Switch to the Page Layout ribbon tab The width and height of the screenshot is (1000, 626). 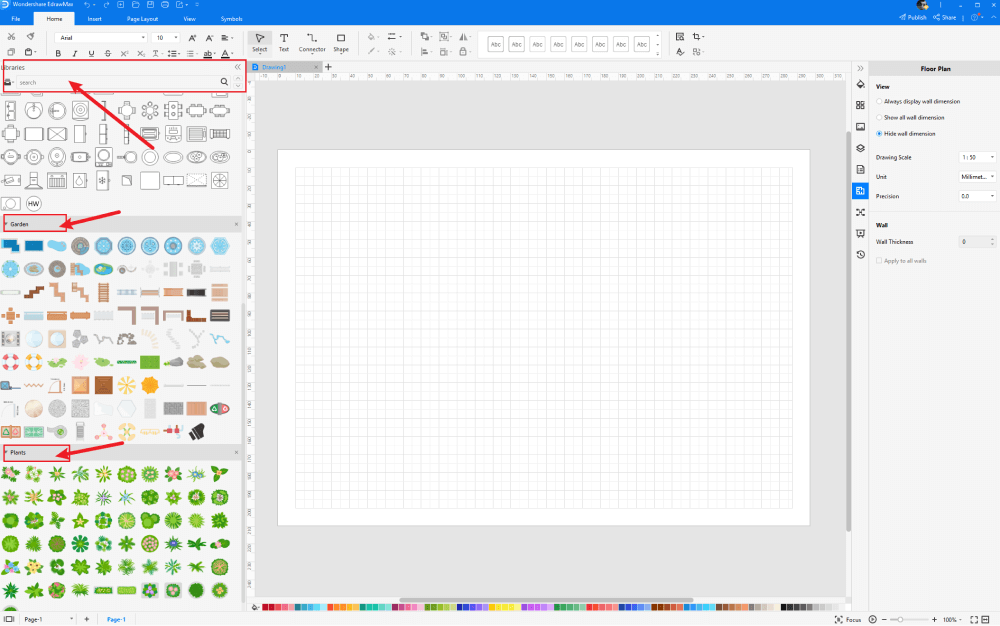pos(140,18)
